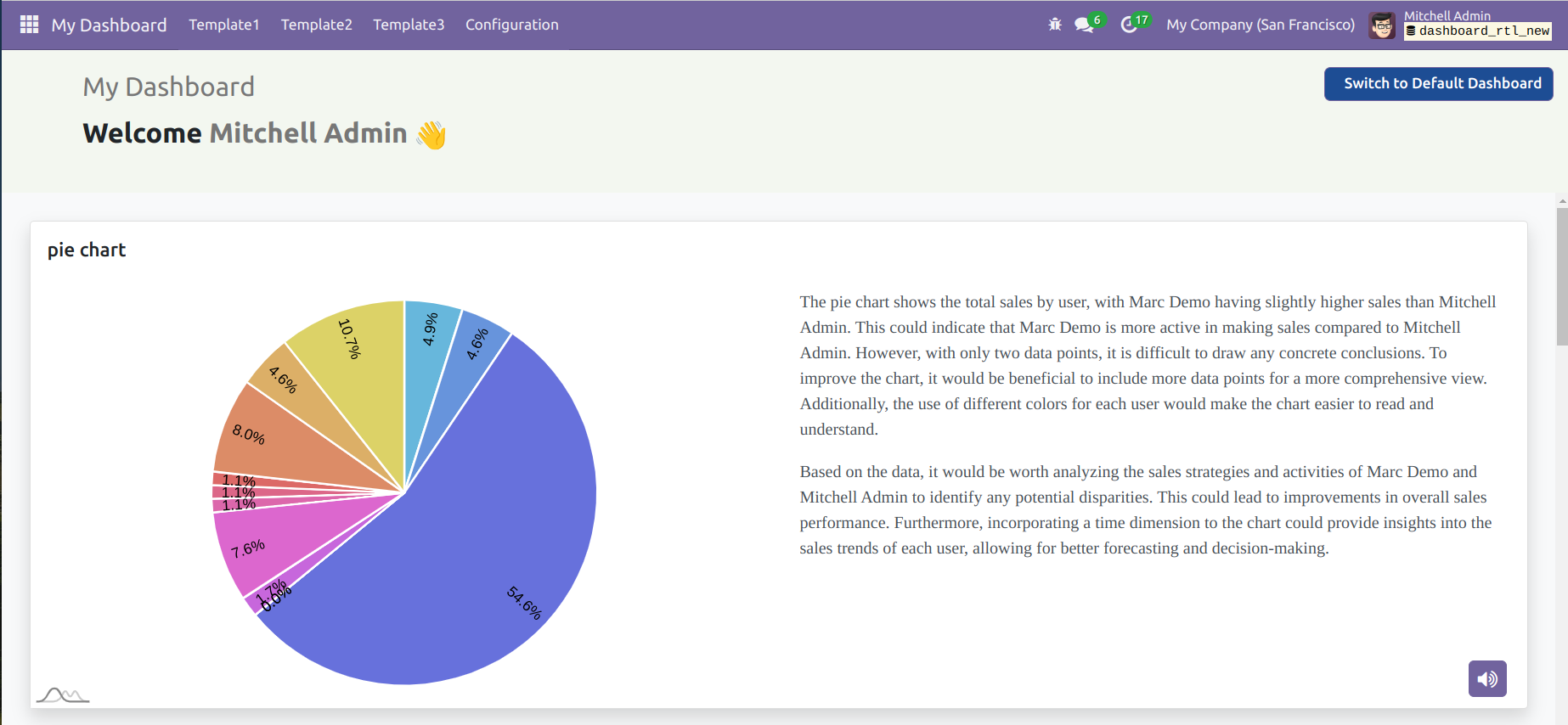1568x725 pixels.
Task: Click the vertical scrollbar on the right
Action: point(1561,276)
